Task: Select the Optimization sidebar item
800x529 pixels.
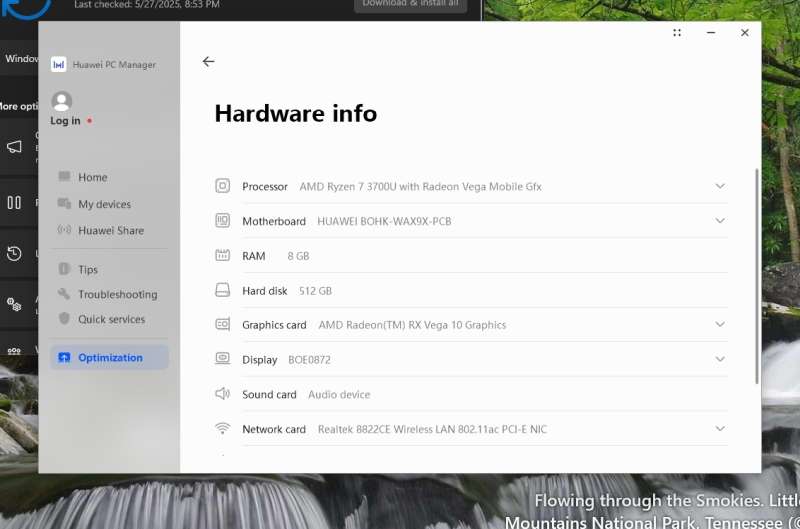Action: click(x=109, y=358)
